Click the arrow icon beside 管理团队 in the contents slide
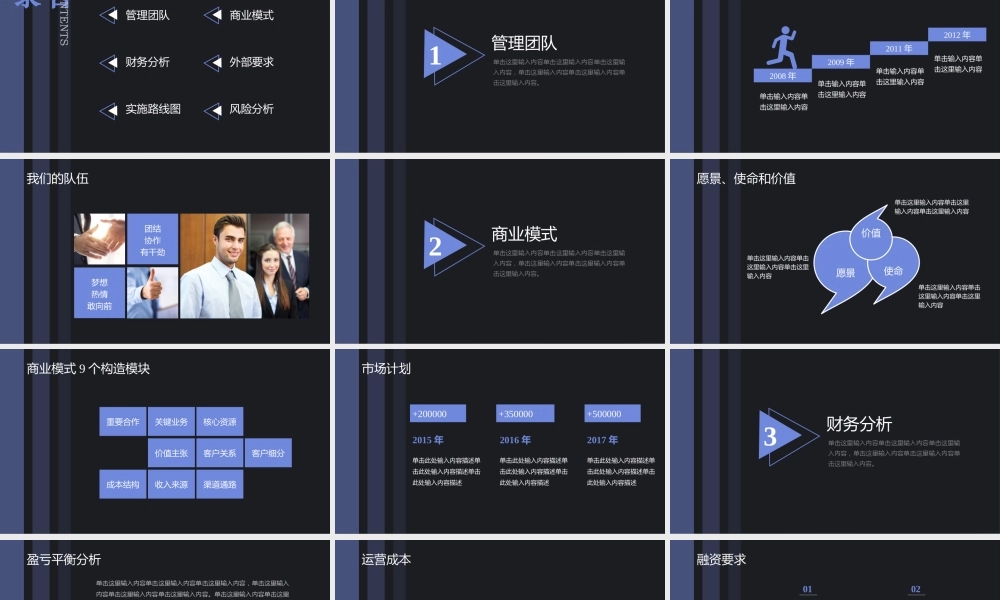 tap(109, 15)
